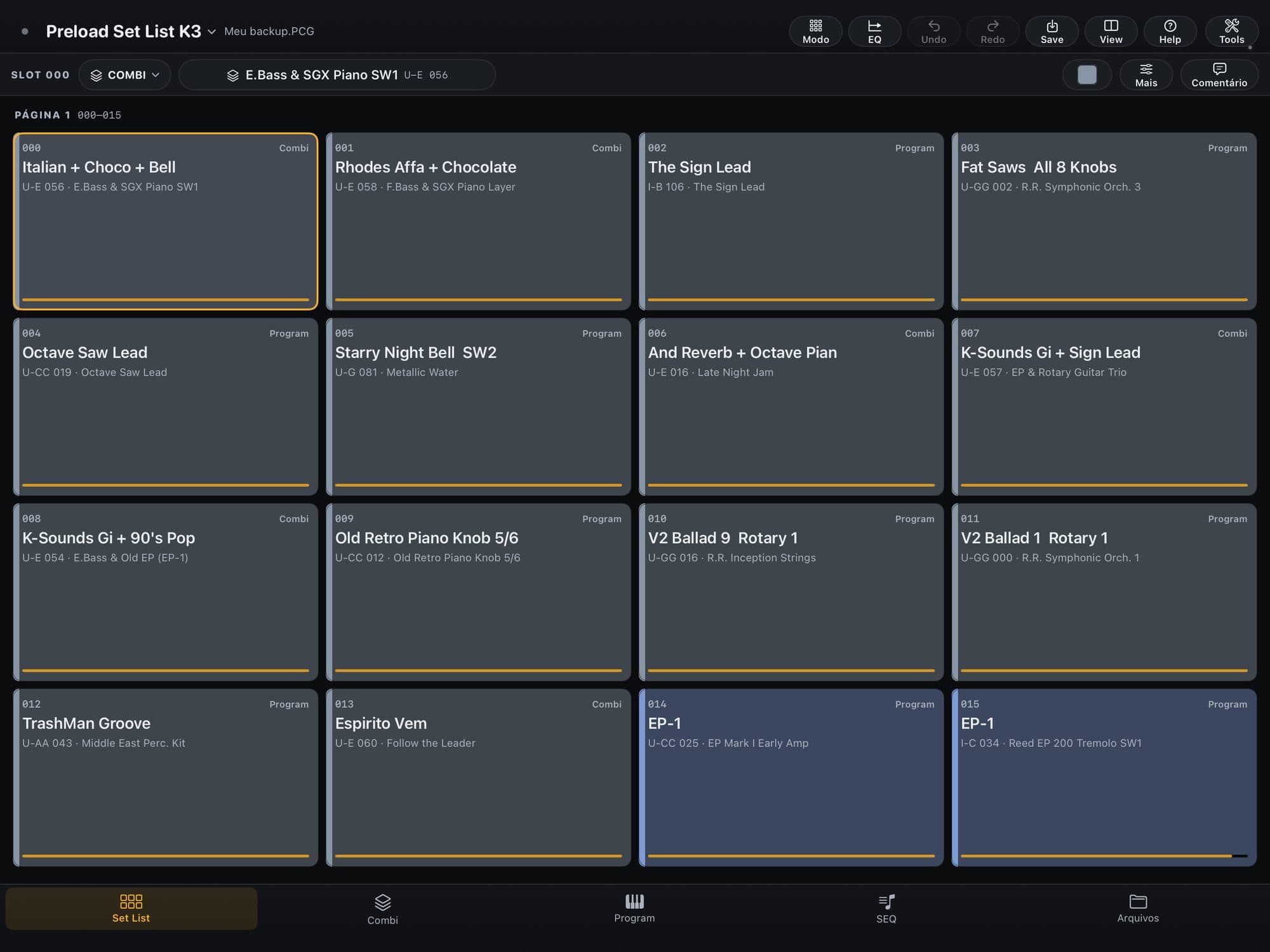Add a Comentário to the slot
The width and height of the screenshot is (1270, 952).
[1219, 75]
